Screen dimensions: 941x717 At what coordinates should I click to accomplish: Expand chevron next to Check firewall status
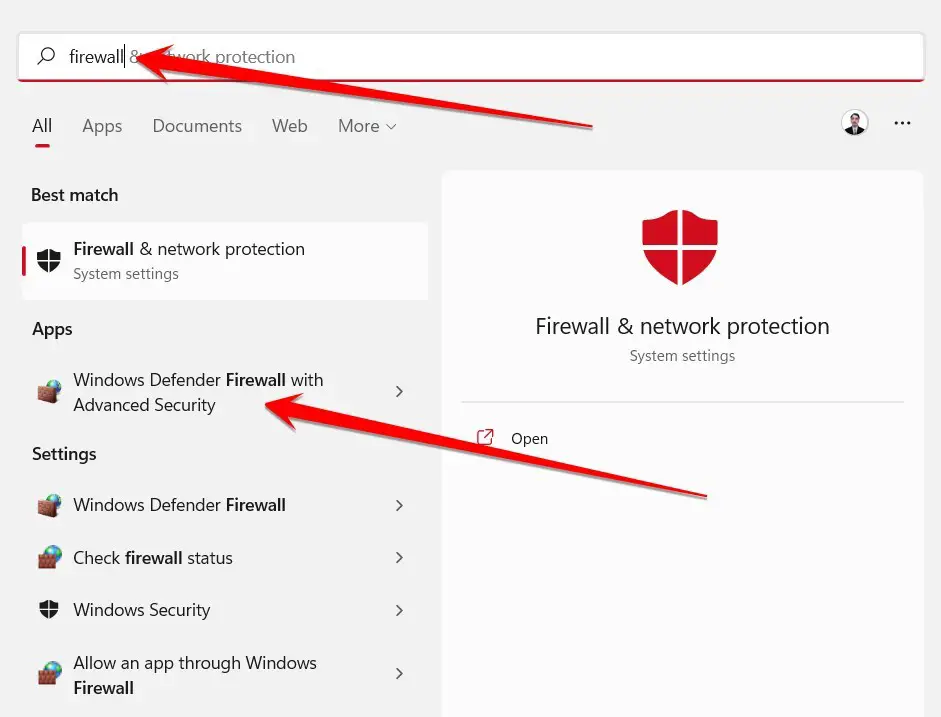(x=400, y=557)
